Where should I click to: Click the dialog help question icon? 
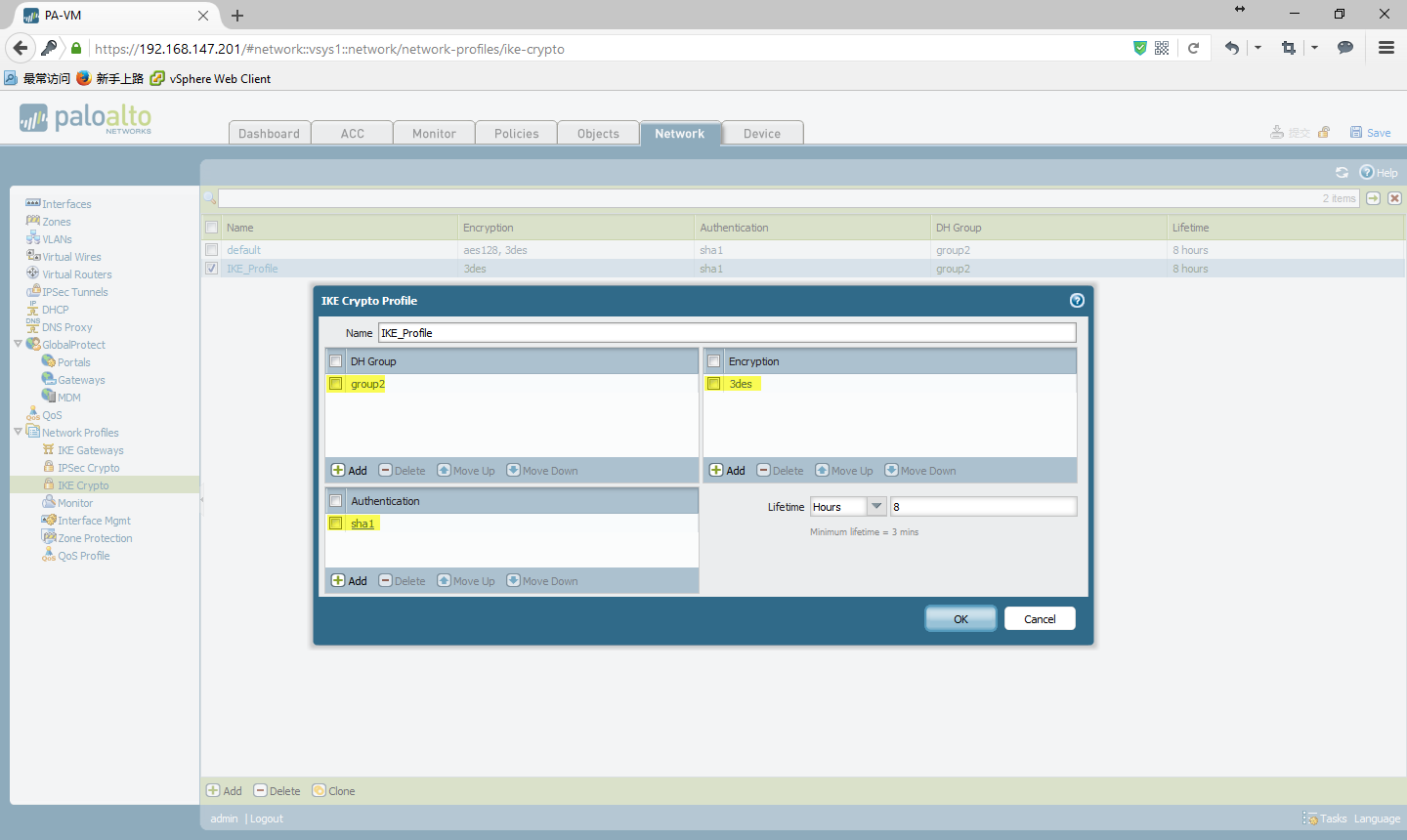coord(1077,301)
